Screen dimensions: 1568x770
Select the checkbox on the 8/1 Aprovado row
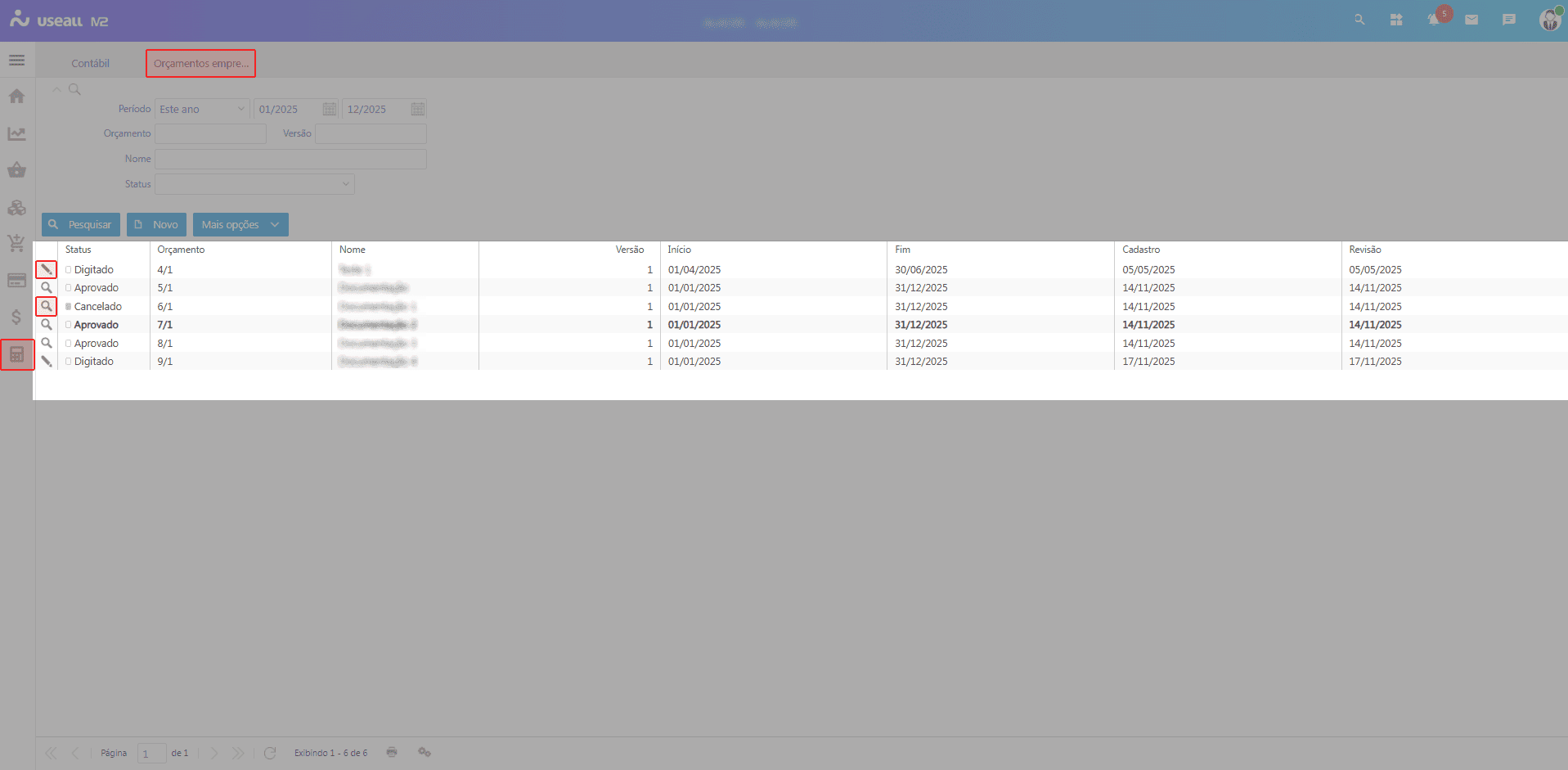click(69, 344)
